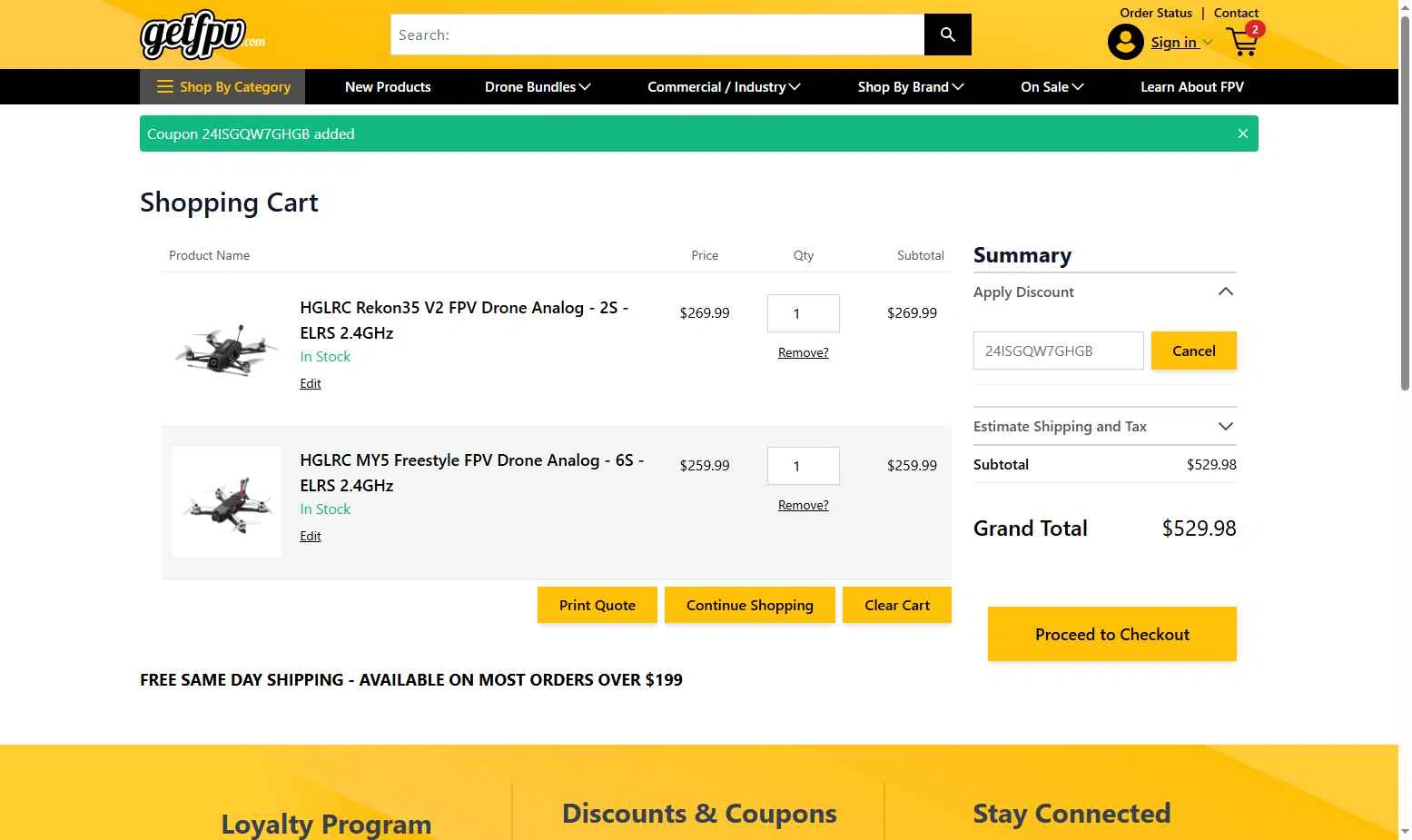Click the search magnifier button

(x=947, y=35)
